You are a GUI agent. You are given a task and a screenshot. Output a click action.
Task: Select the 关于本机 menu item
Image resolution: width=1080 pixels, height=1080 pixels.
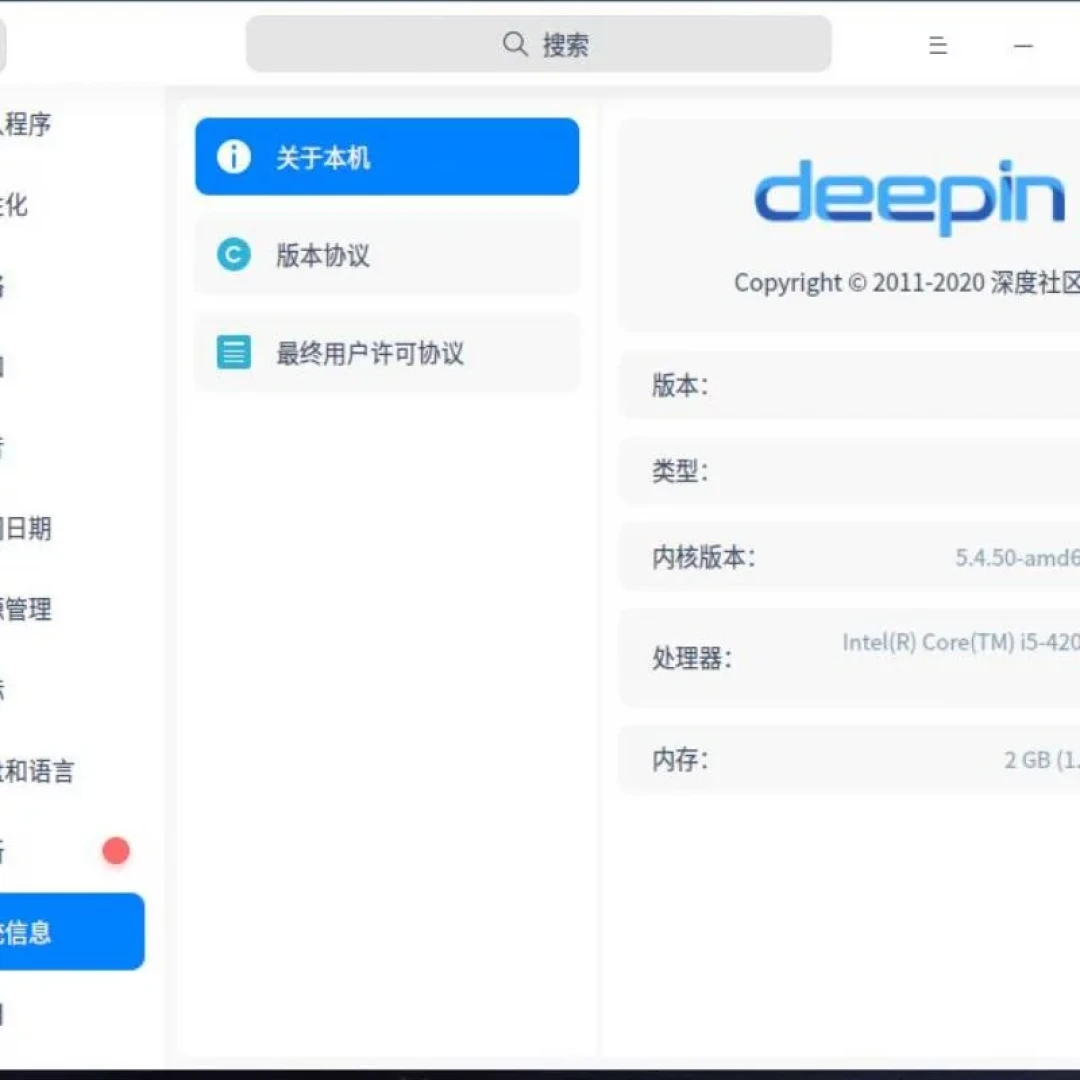(x=387, y=157)
